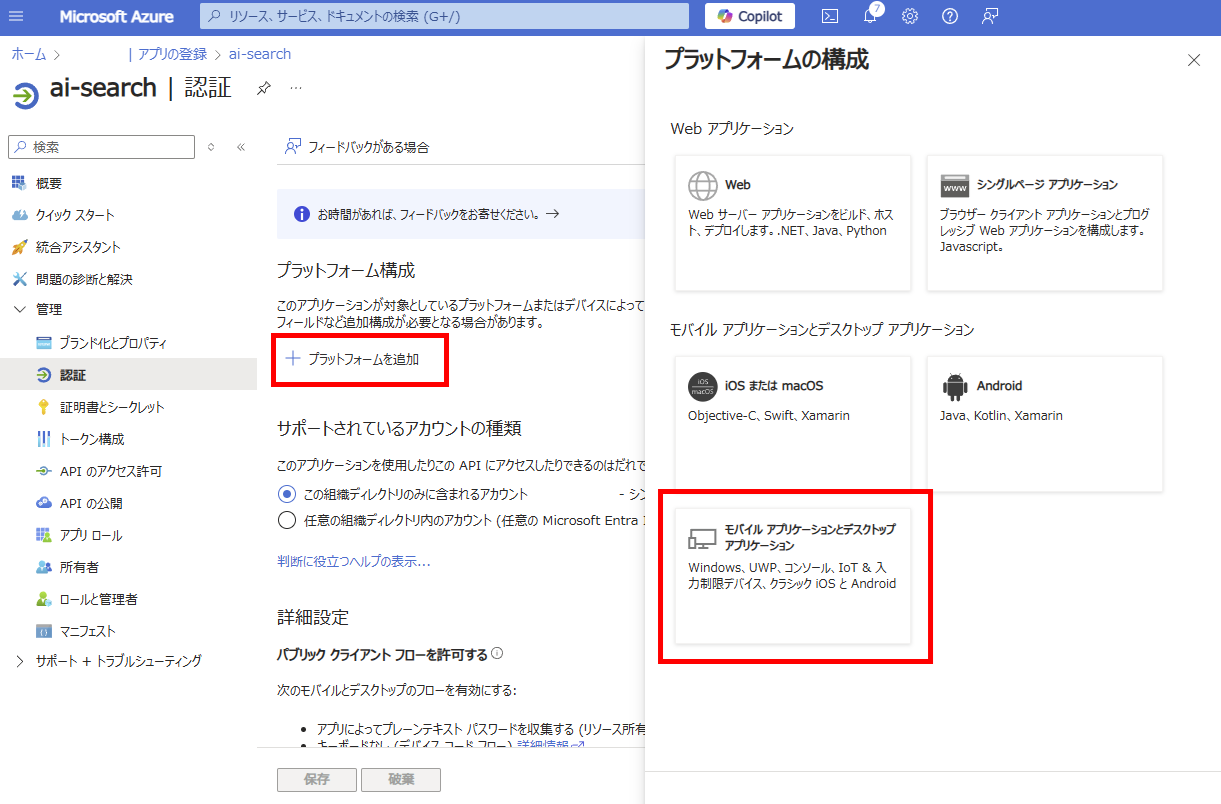1221x804 pixels.
Task: Open the portal settings gear
Action: tap(909, 16)
